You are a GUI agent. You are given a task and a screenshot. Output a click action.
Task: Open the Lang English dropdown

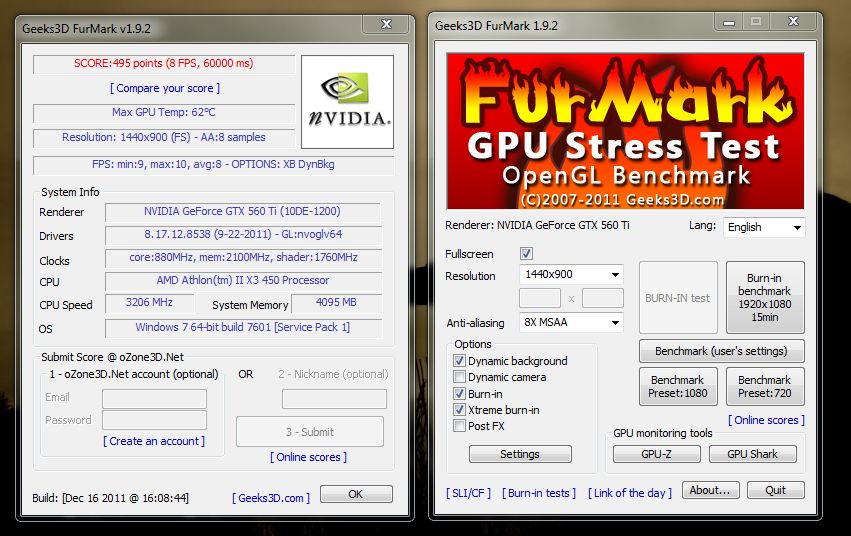point(764,227)
